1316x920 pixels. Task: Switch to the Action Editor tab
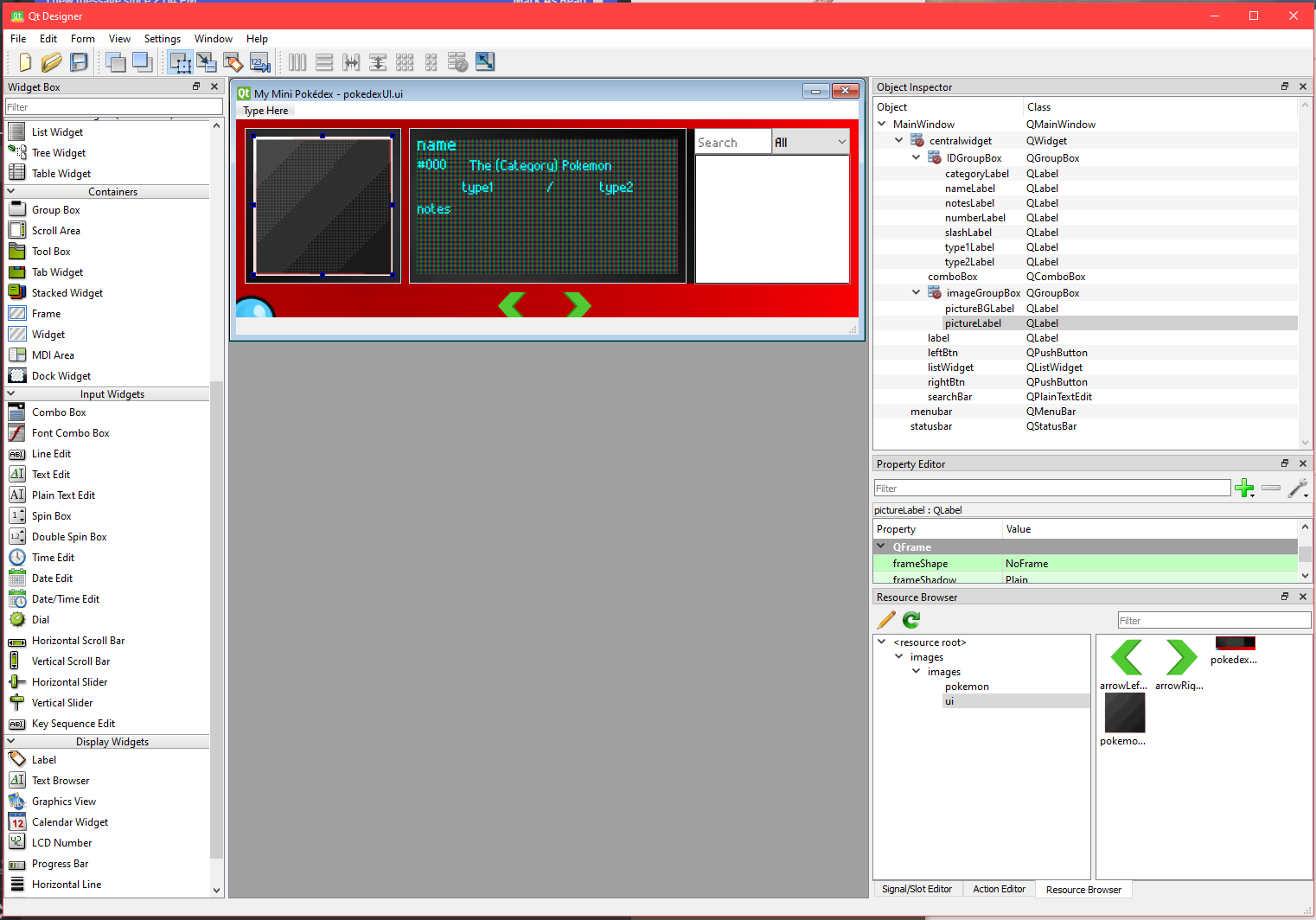pyautogui.click(x=999, y=889)
